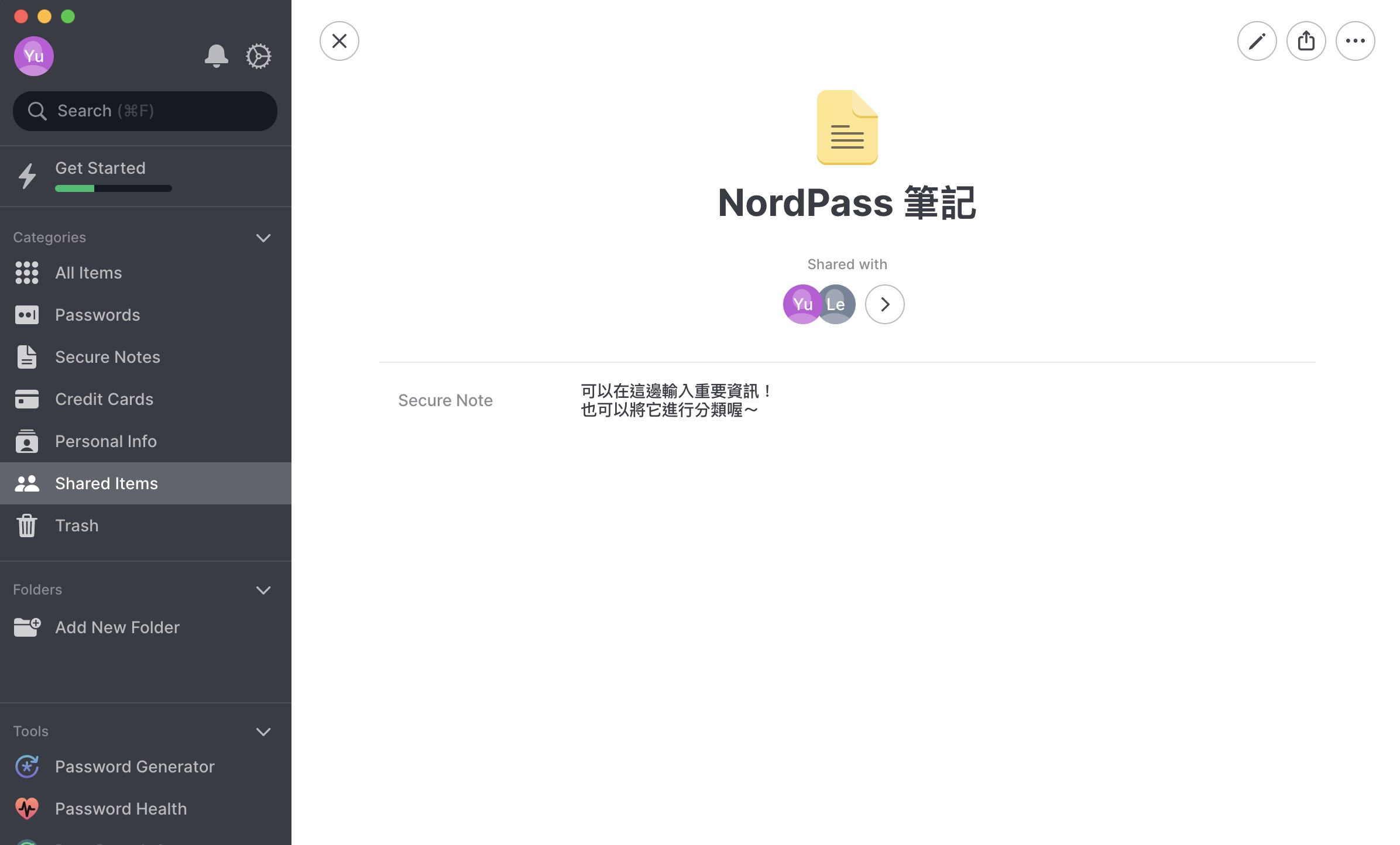Click the Get Started progress bar
Viewport: 1400px width, 845px height.
coord(114,188)
